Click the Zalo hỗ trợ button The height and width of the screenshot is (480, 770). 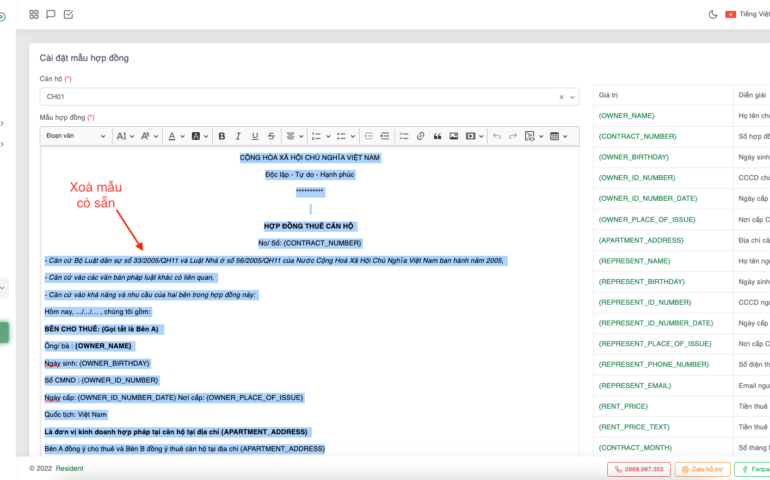pos(702,468)
